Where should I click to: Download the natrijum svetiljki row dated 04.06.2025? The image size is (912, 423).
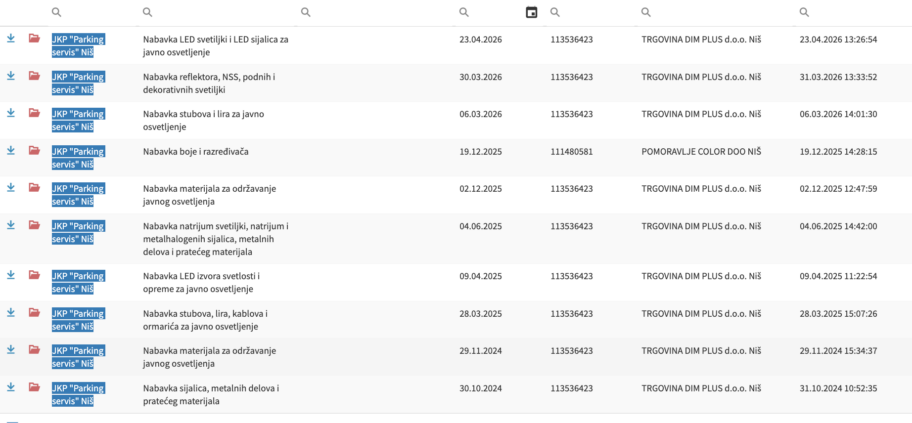(10, 225)
